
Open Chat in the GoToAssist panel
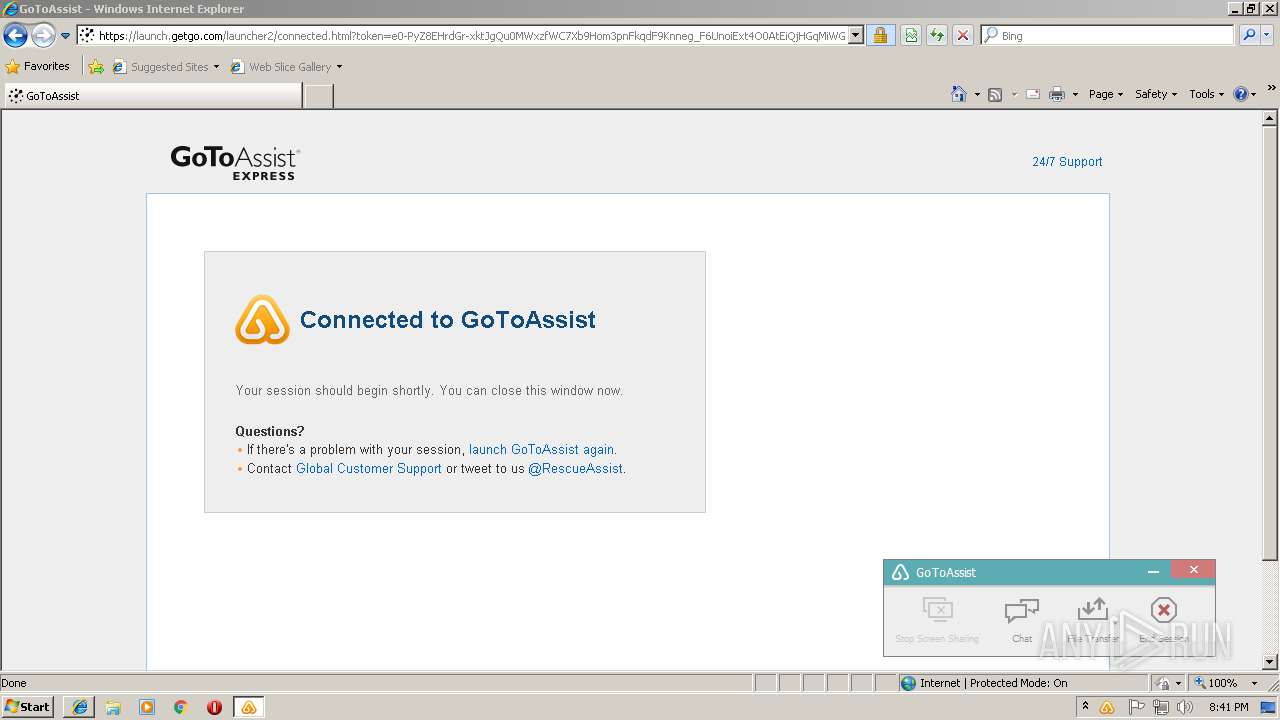[1022, 620]
